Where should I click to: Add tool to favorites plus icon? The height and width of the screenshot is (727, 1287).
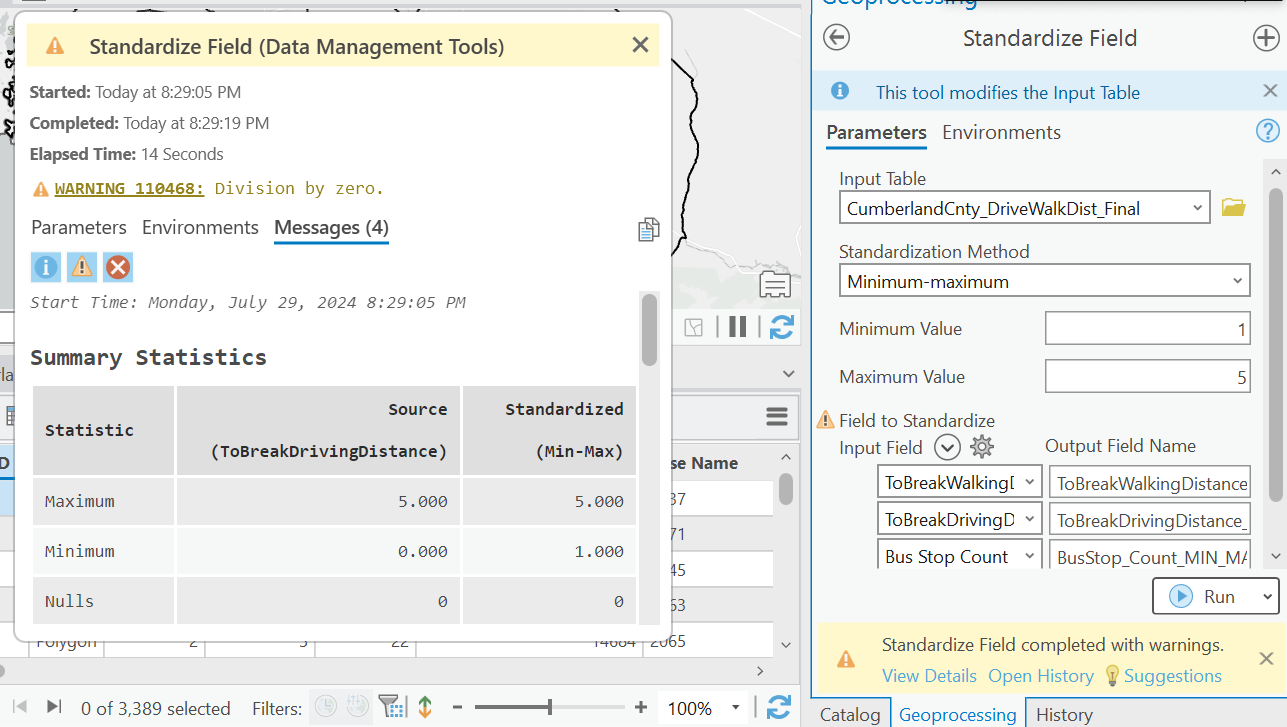click(x=1265, y=38)
